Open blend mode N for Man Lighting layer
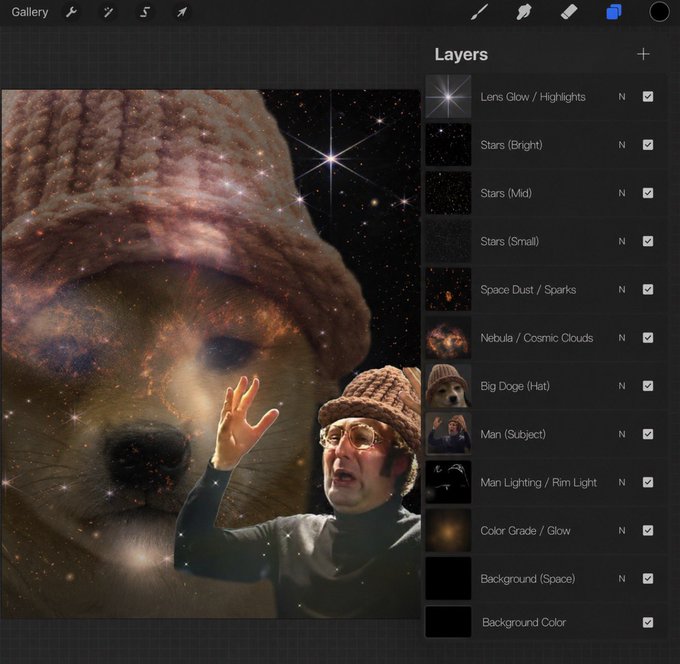 point(622,482)
